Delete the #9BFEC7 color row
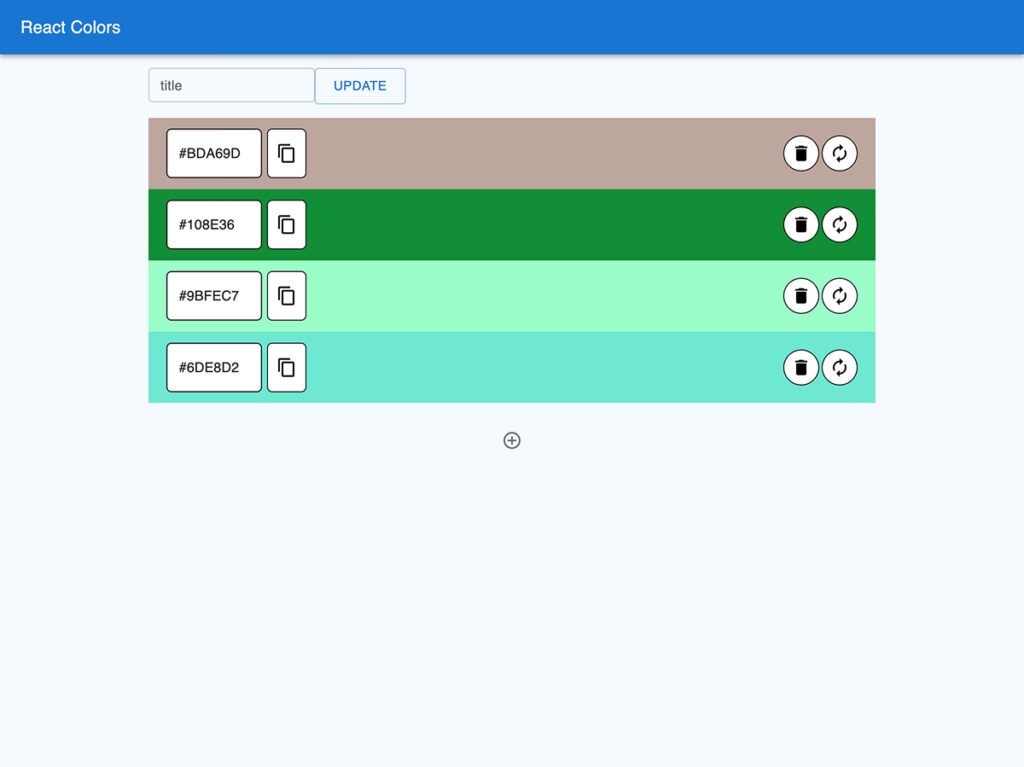The height and width of the screenshot is (767, 1024). pyautogui.click(x=801, y=296)
